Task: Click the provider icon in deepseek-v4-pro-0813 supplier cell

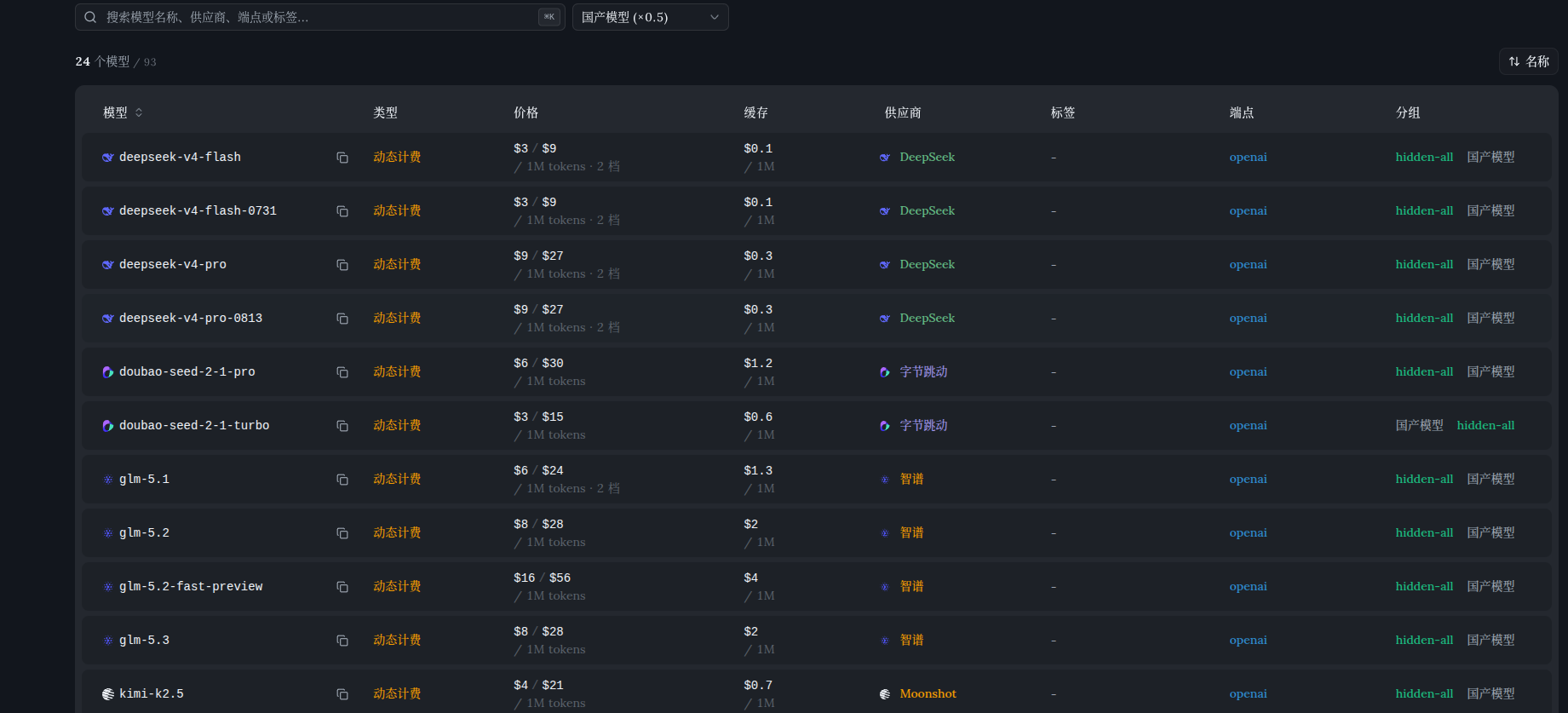Action: point(885,319)
